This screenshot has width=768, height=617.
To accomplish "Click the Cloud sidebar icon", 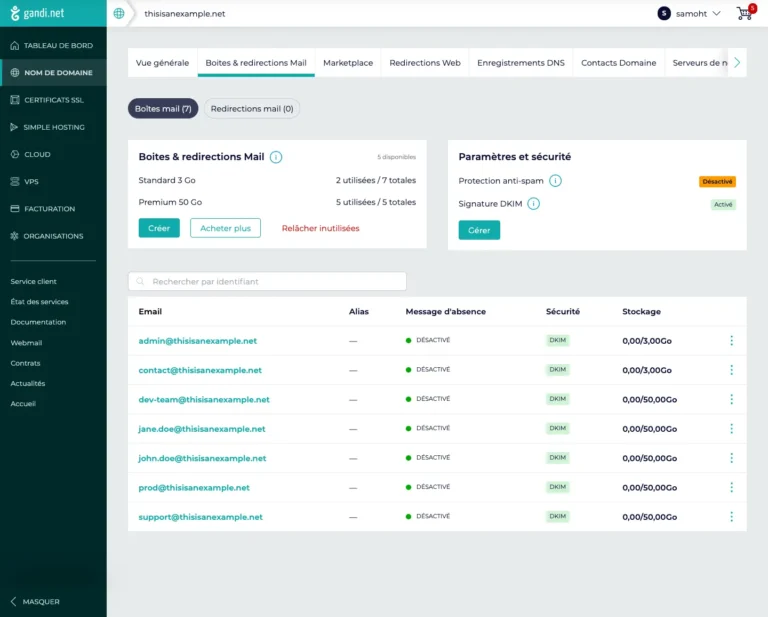I will (x=15, y=154).
